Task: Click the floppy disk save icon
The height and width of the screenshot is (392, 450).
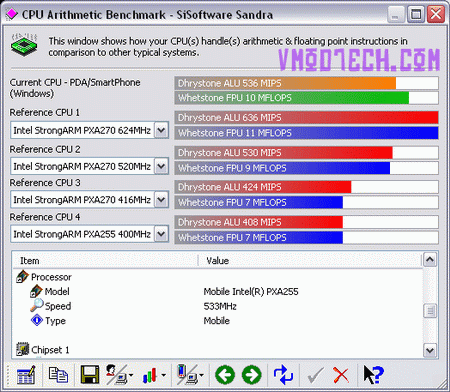Action: 89,375
